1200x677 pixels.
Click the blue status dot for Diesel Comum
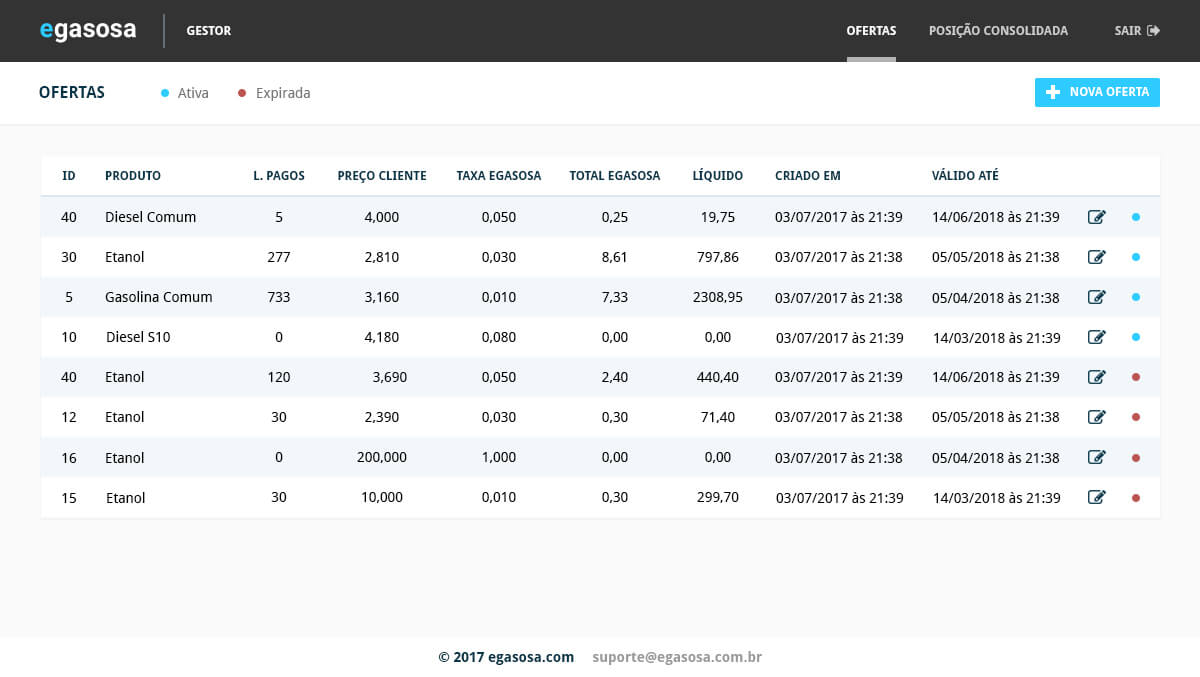coord(1136,217)
